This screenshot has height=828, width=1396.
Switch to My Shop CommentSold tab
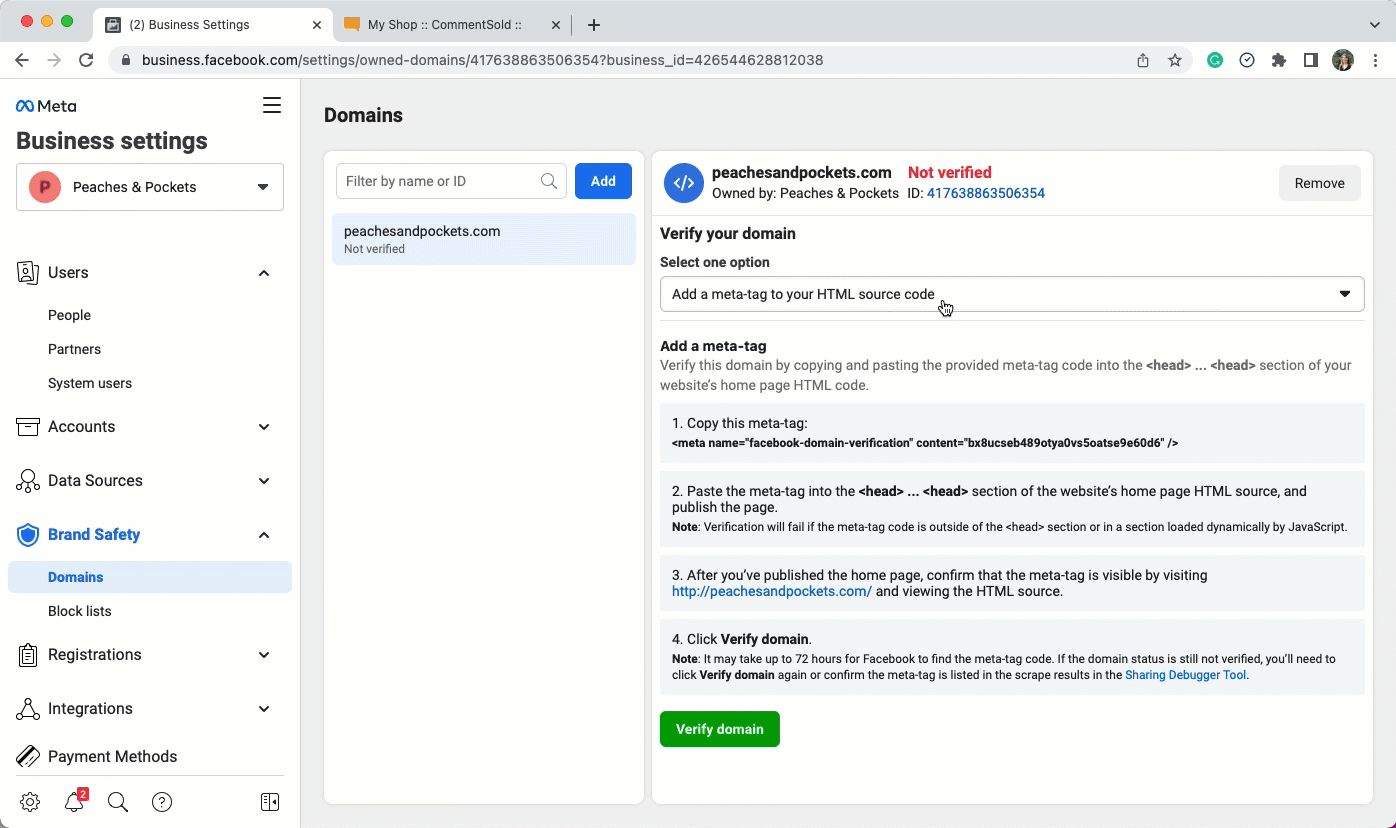[x=443, y=24]
